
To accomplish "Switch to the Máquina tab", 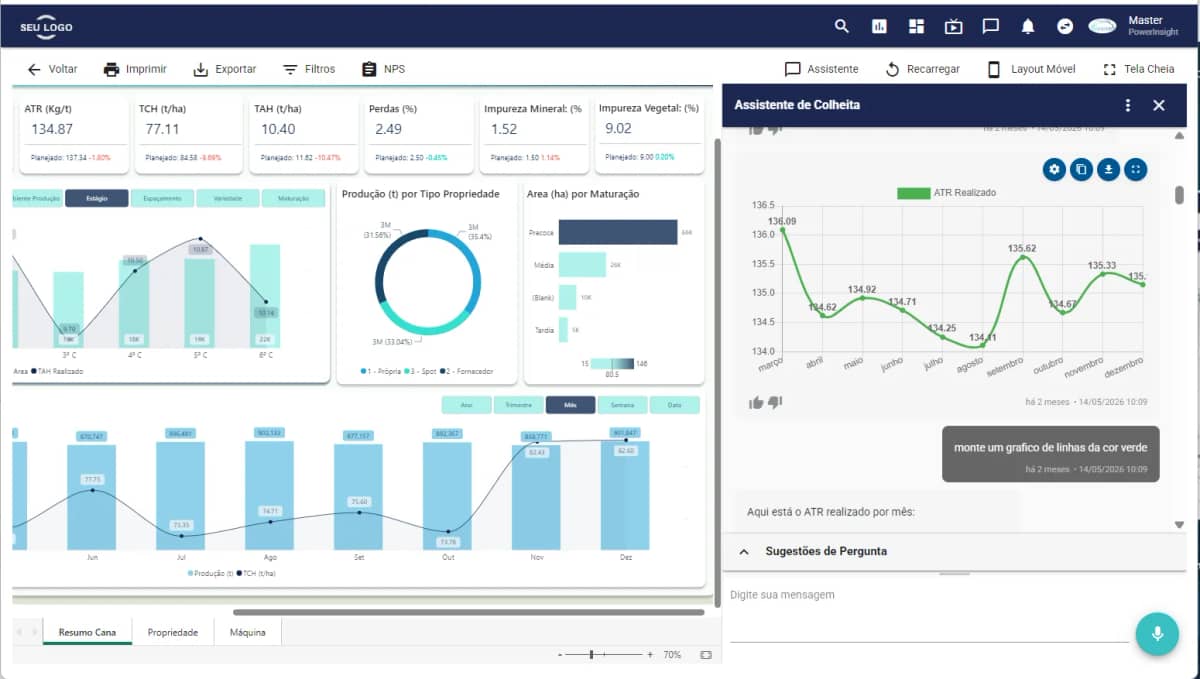I will click(248, 632).
